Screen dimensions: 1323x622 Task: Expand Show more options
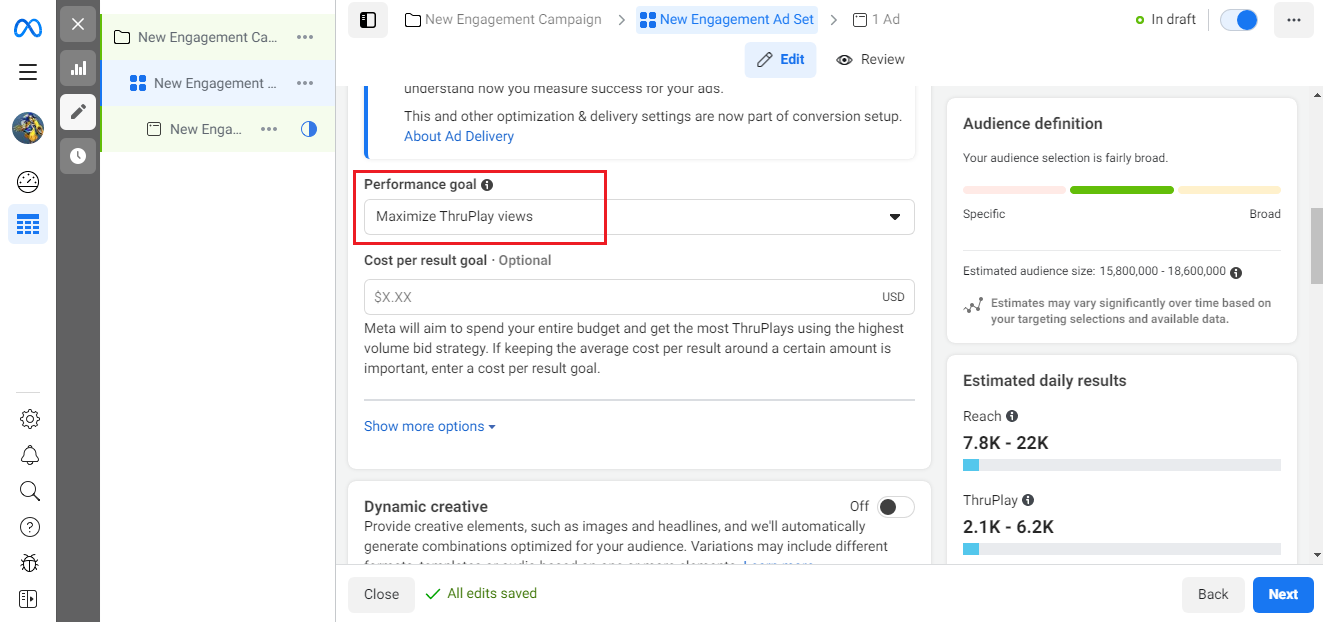coord(430,426)
